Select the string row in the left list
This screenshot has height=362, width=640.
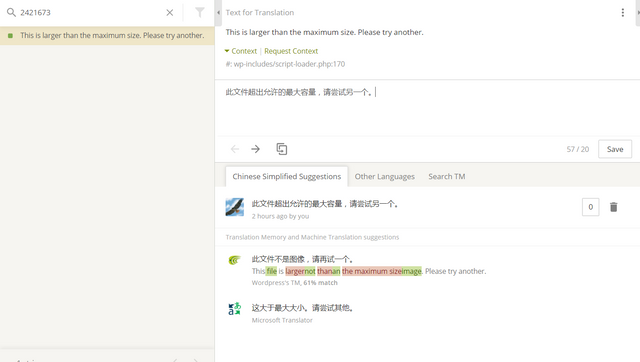tap(107, 36)
